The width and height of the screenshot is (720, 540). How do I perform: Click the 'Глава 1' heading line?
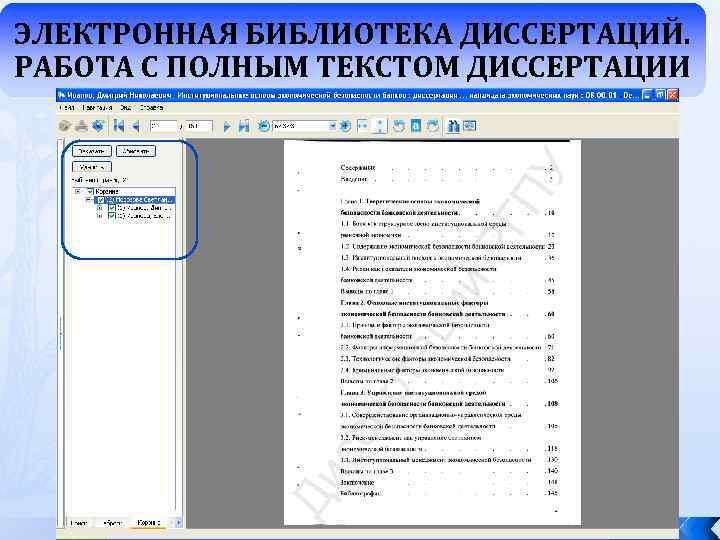[410, 202]
